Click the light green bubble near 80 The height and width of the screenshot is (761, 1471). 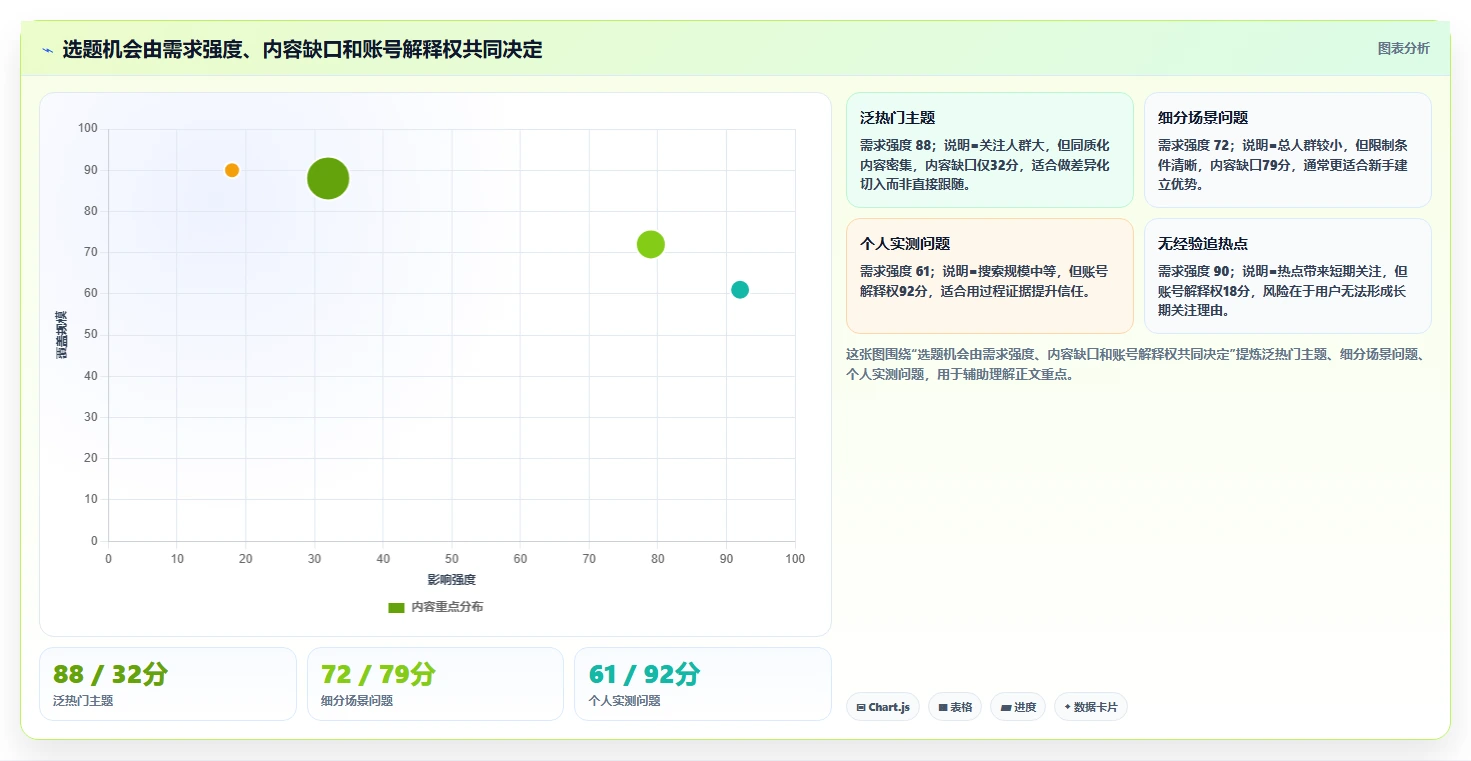coord(651,244)
